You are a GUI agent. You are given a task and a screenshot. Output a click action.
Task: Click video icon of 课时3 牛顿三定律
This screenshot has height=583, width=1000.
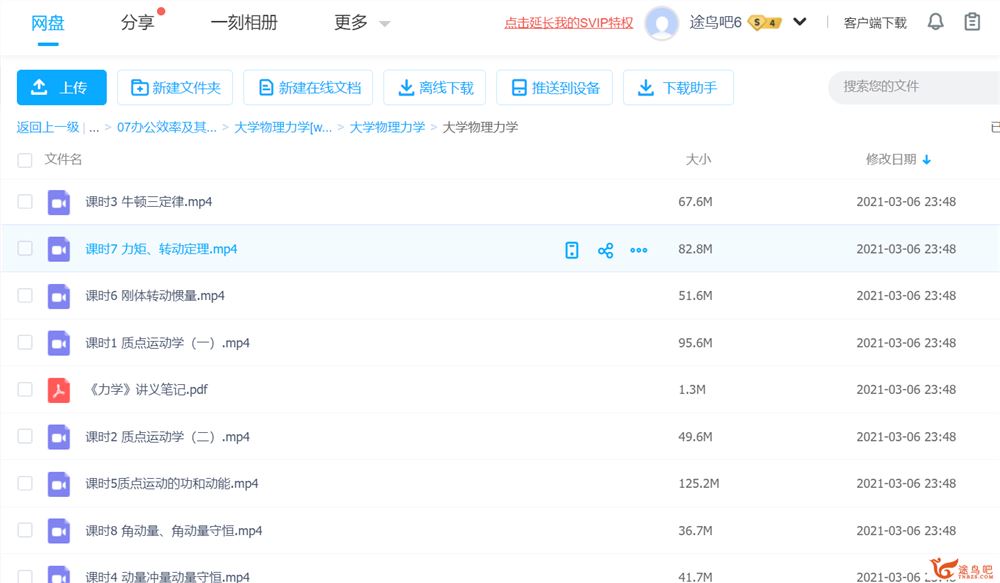59,202
